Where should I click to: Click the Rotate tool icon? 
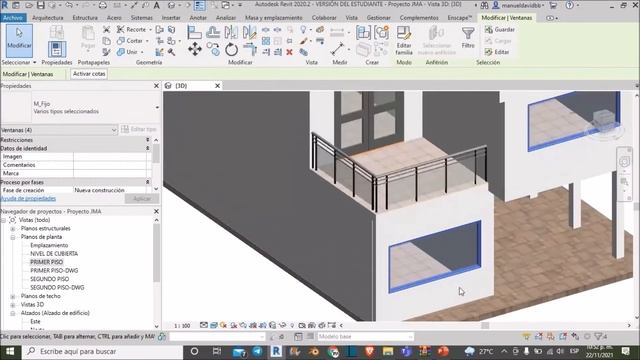(231, 49)
